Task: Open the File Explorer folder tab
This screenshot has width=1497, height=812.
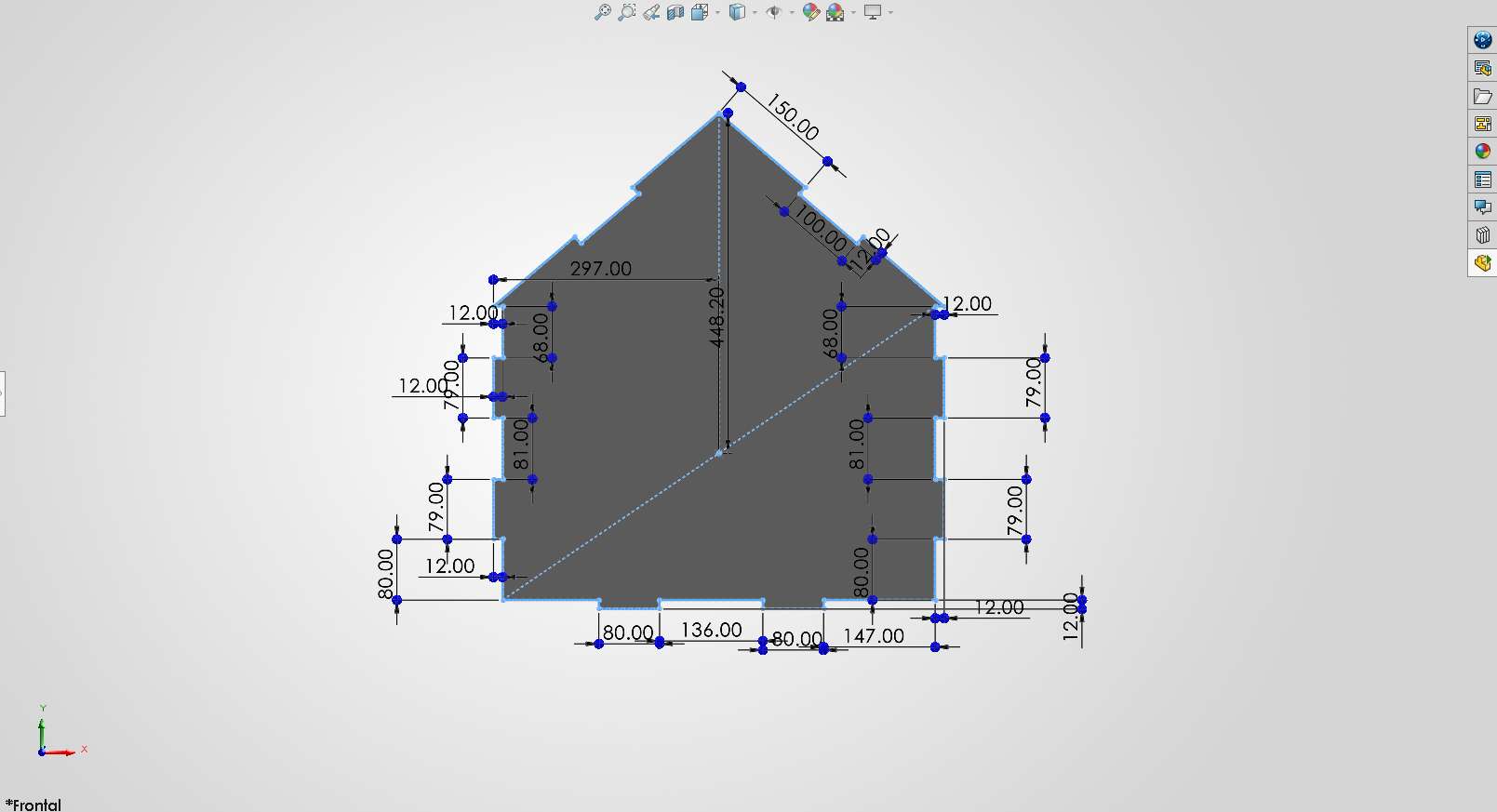Action: (x=1483, y=96)
